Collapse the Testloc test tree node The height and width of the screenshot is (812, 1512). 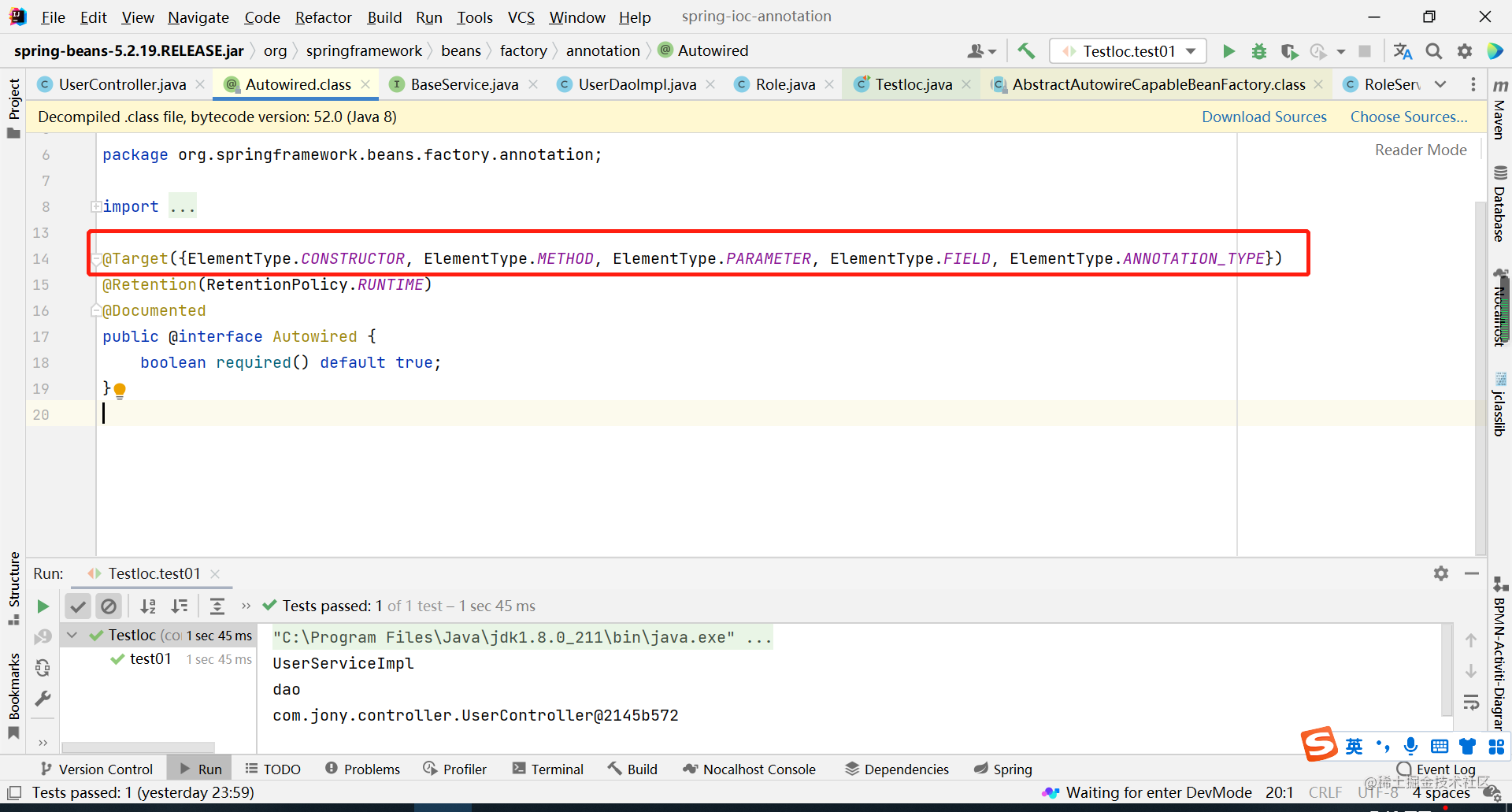(72, 636)
